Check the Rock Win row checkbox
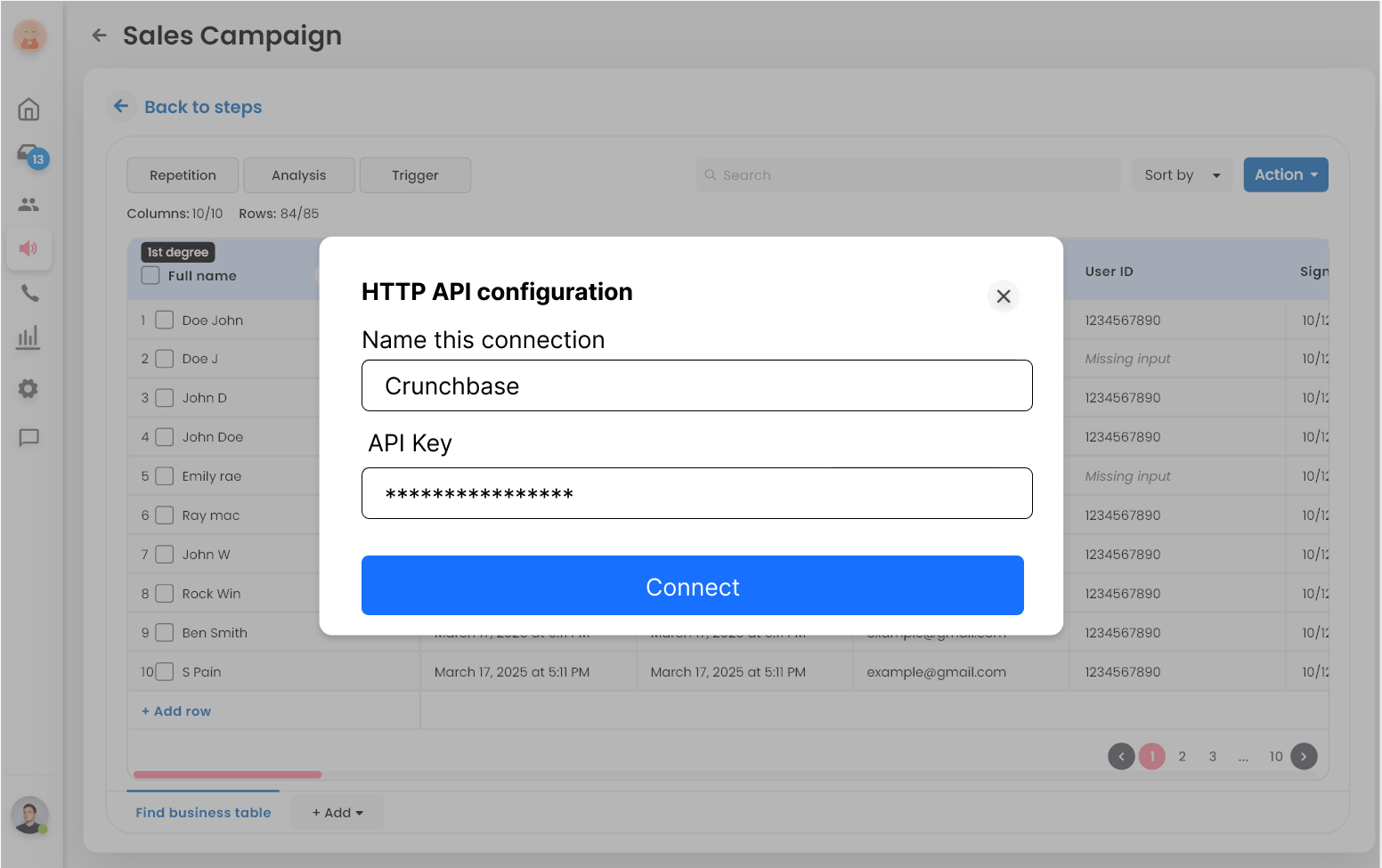The image size is (1382, 868). click(x=165, y=594)
